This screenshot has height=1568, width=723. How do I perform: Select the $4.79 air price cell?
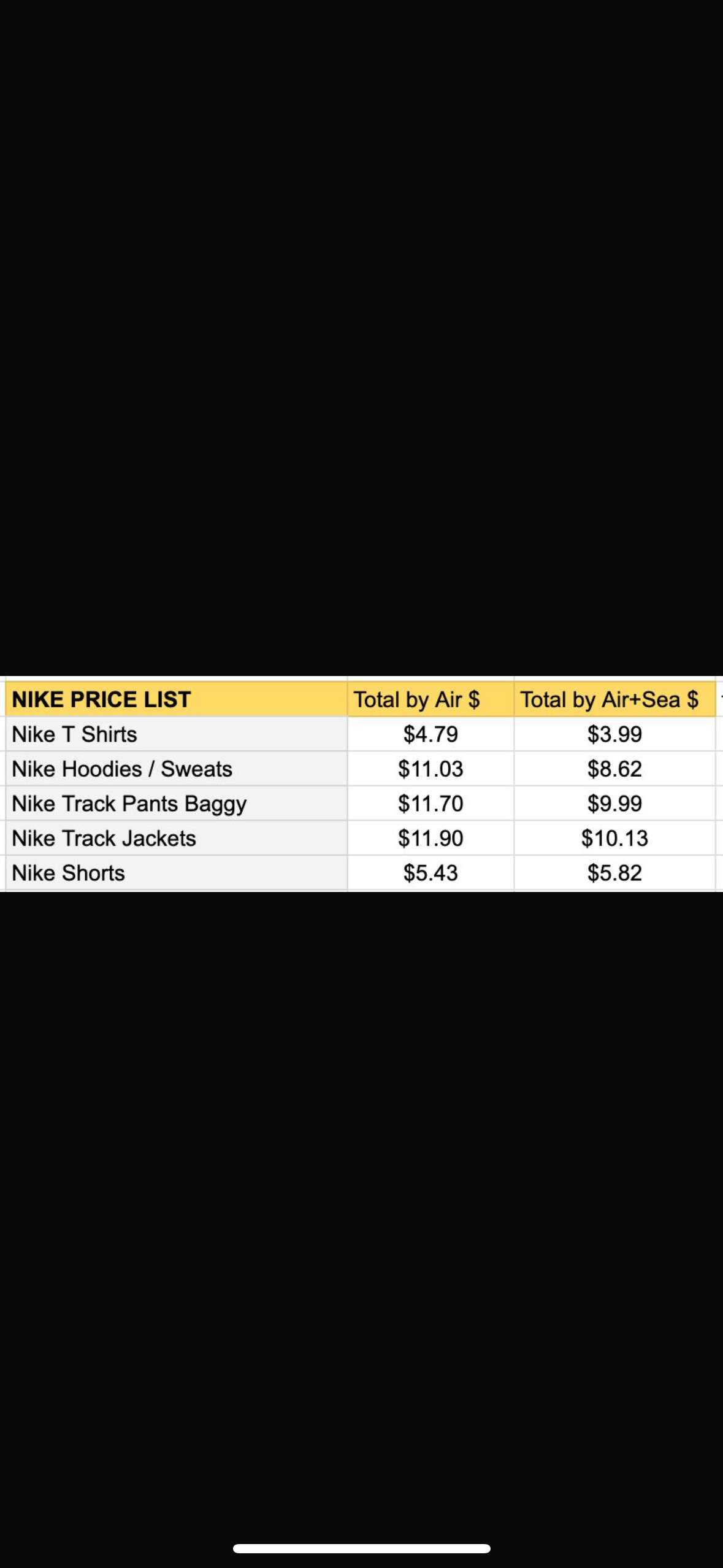pyautogui.click(x=430, y=734)
